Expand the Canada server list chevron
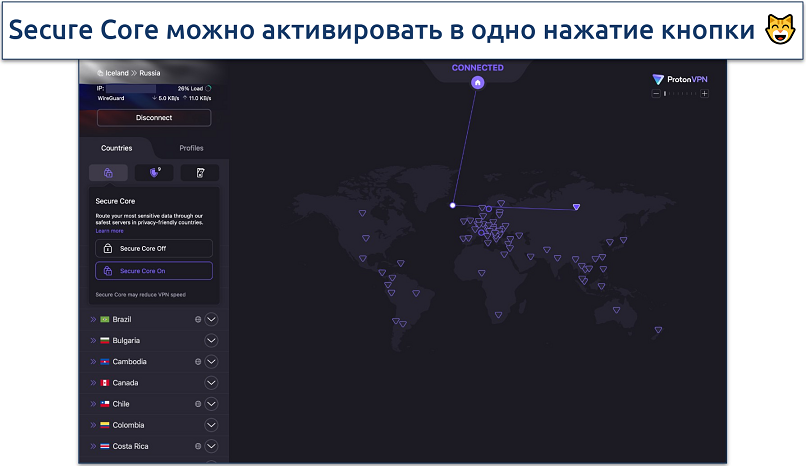The image size is (806, 466). [211, 383]
